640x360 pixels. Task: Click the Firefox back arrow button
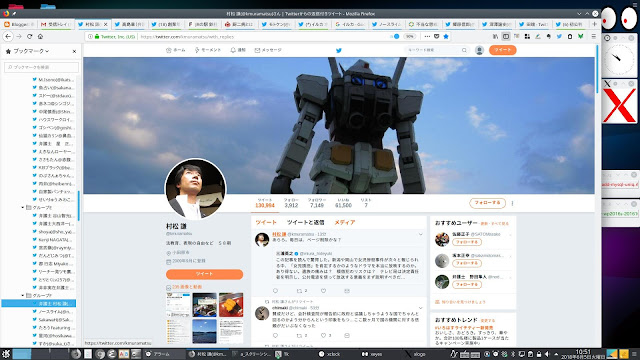tap(8, 36)
